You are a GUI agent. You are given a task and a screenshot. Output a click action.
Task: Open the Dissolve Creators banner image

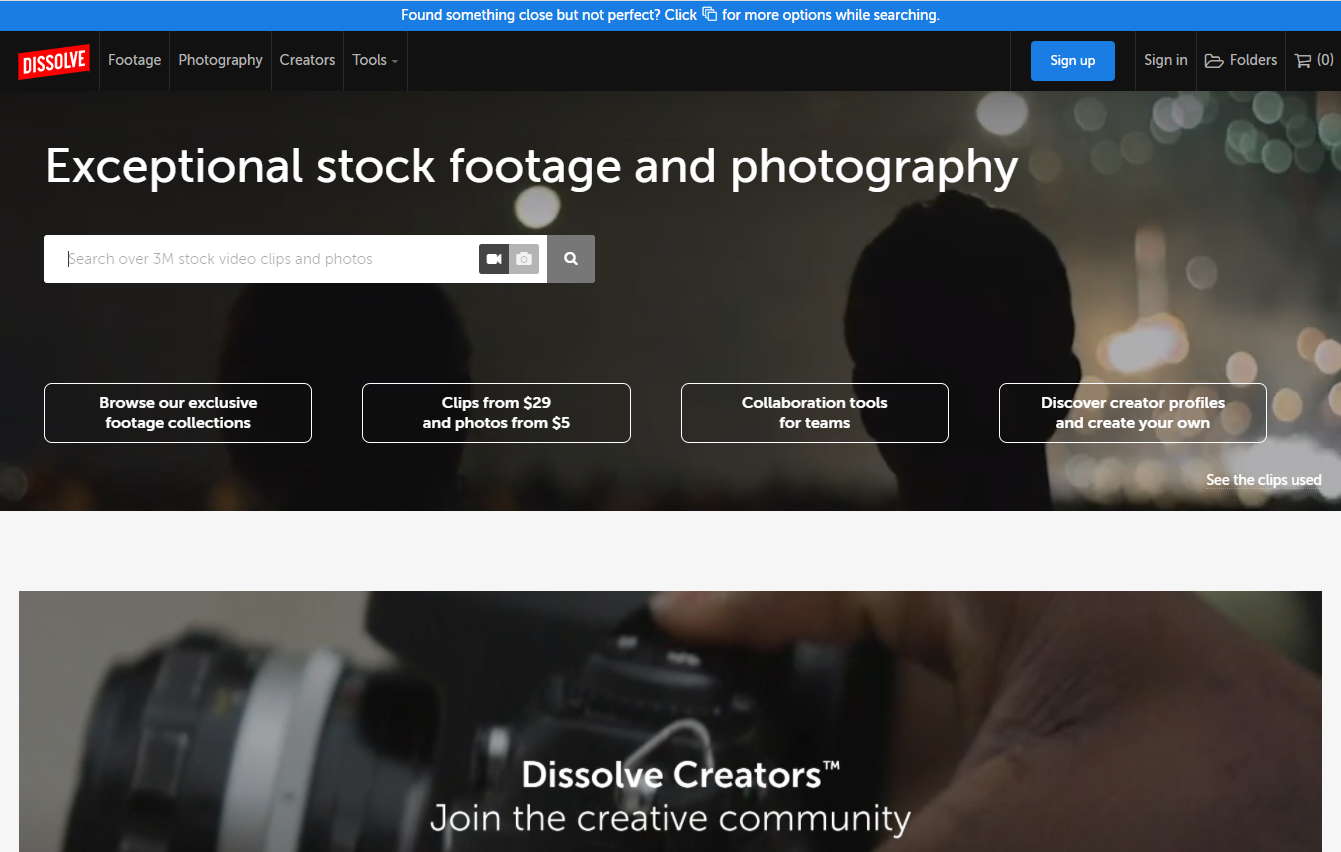point(670,721)
